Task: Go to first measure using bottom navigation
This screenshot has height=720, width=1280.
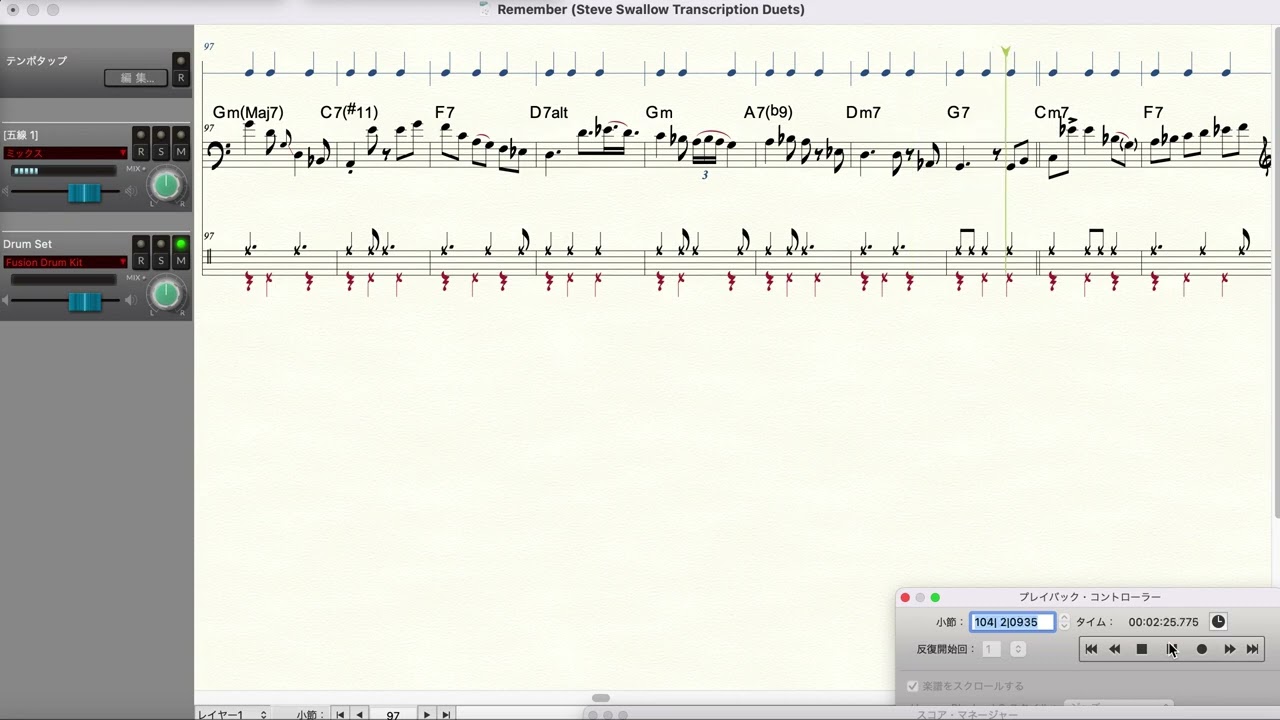Action: pos(340,714)
